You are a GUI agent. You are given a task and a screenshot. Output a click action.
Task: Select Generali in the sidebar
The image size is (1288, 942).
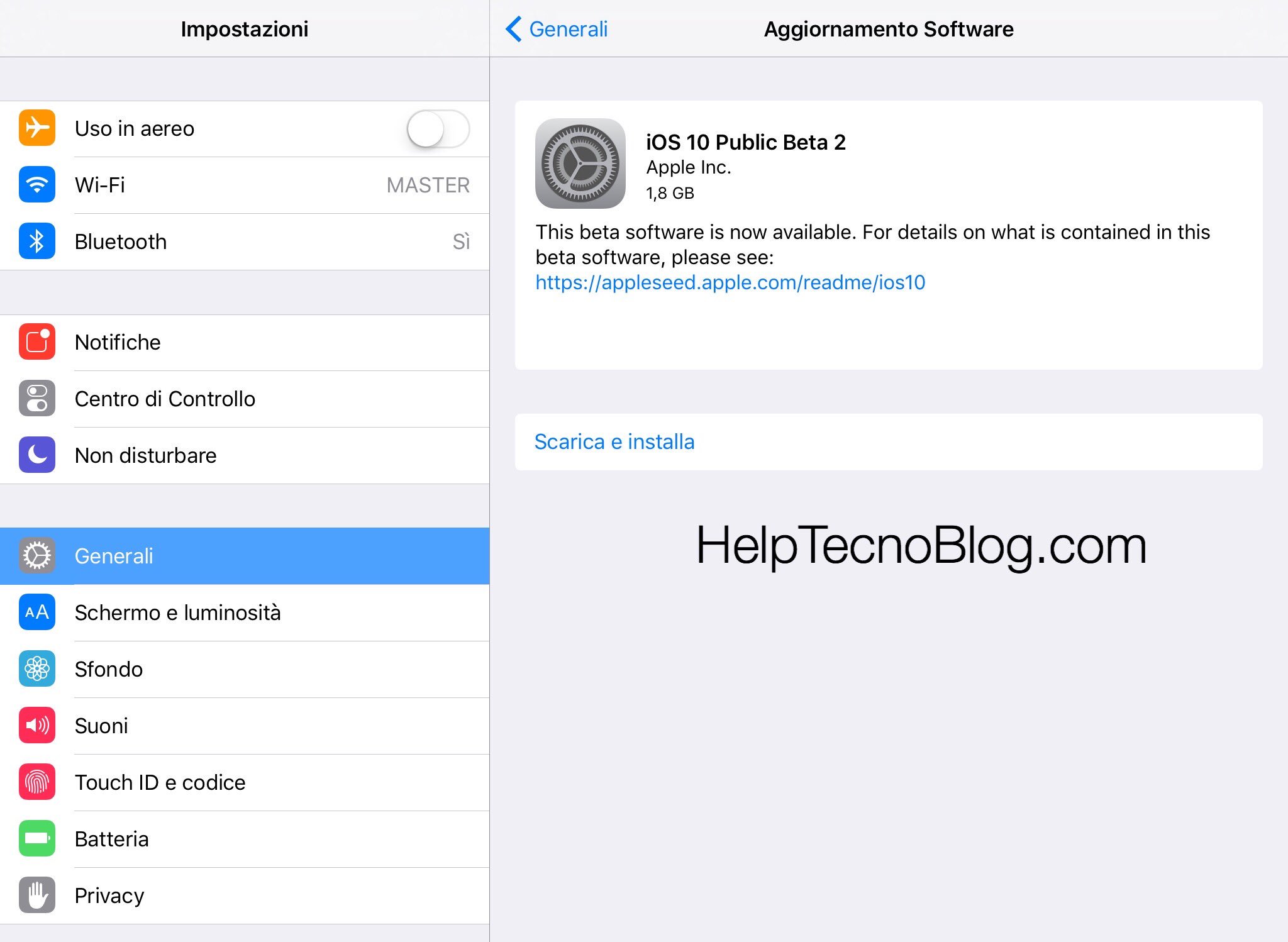[x=245, y=556]
